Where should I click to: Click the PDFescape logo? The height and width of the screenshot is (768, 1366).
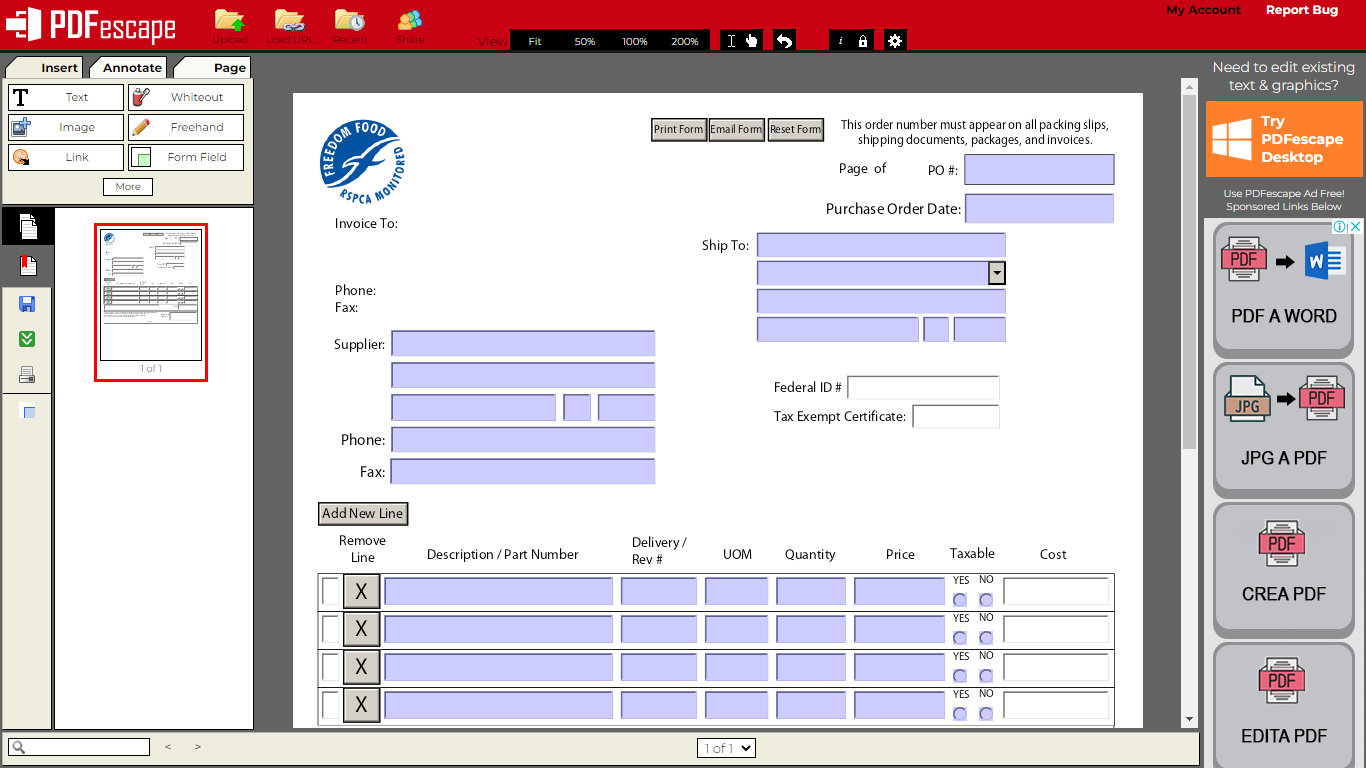point(92,25)
